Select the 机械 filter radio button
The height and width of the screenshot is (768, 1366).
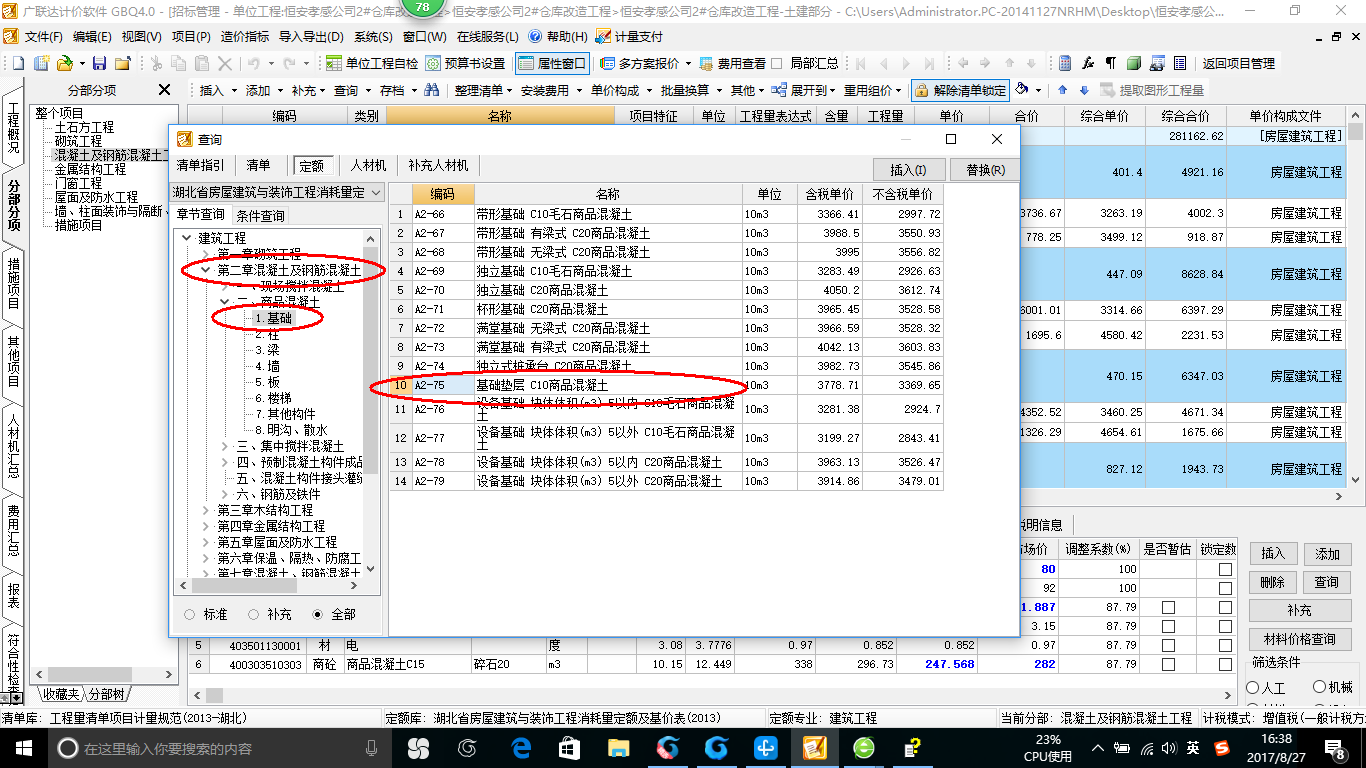pyautogui.click(x=1319, y=687)
